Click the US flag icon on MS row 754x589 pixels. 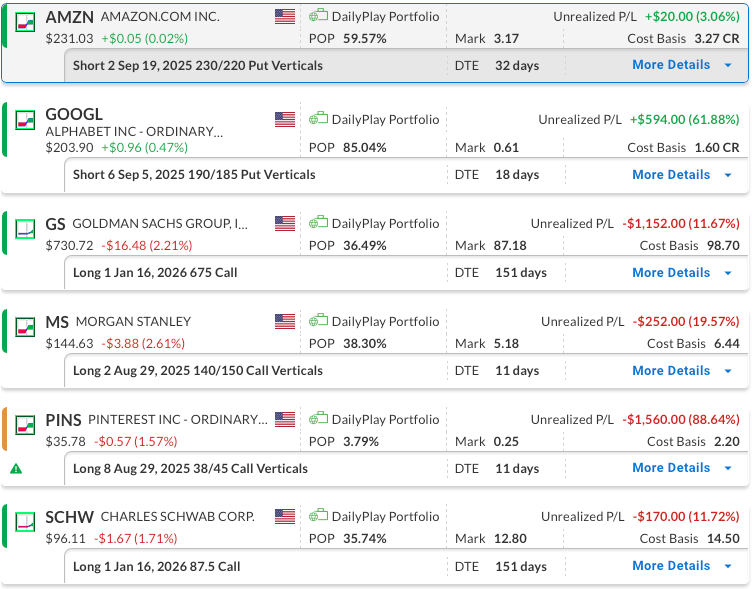(285, 322)
